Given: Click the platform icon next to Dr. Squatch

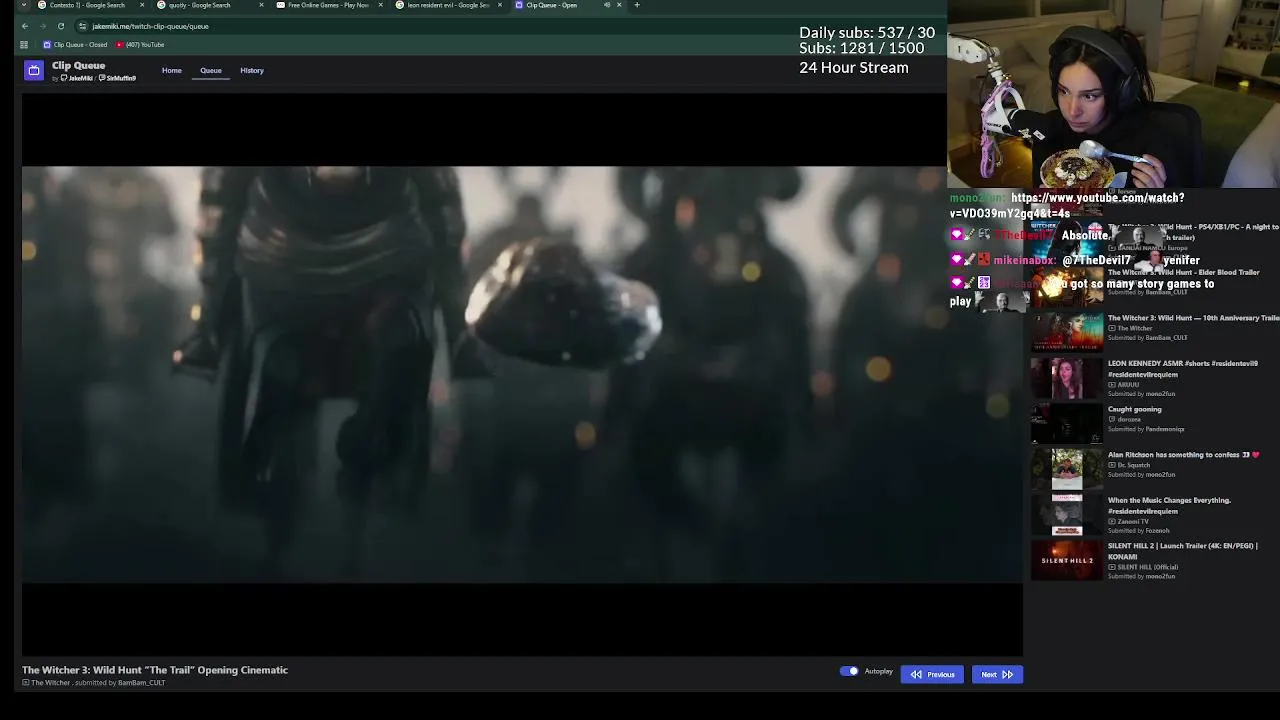Looking at the screenshot, I should [1111, 465].
